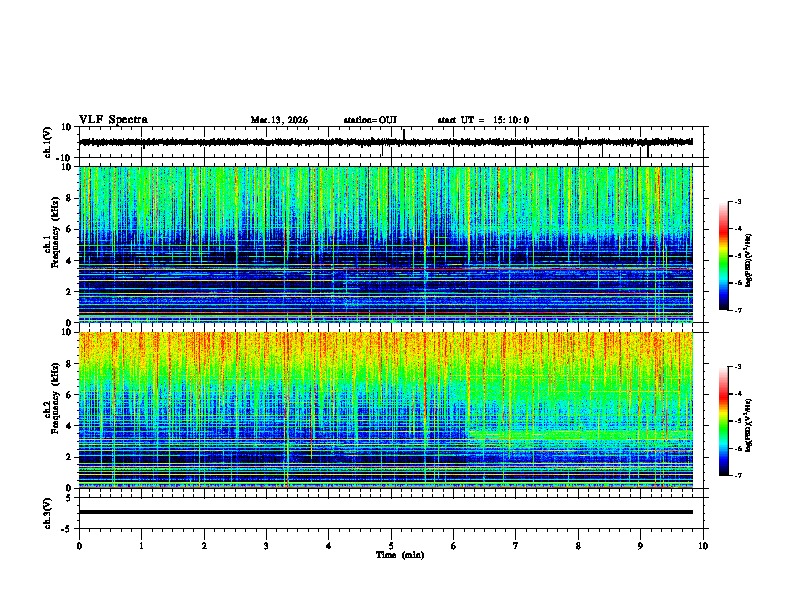
Task: Click the "ch.3(V)" axis label
Action: [x=48, y=513]
